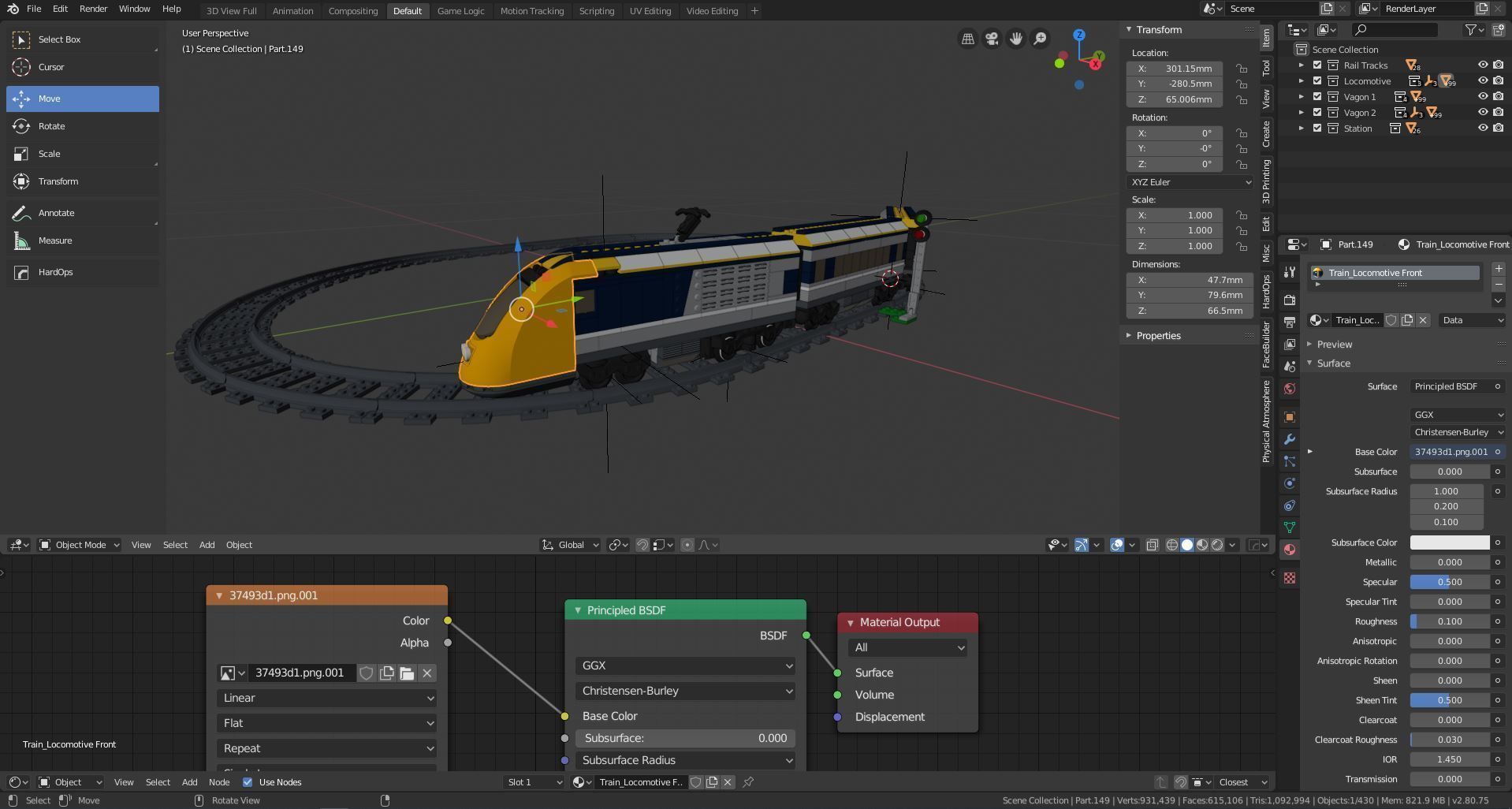Open the XYZ Euler rotation mode dropdown
The height and width of the screenshot is (809, 1512).
(x=1190, y=182)
